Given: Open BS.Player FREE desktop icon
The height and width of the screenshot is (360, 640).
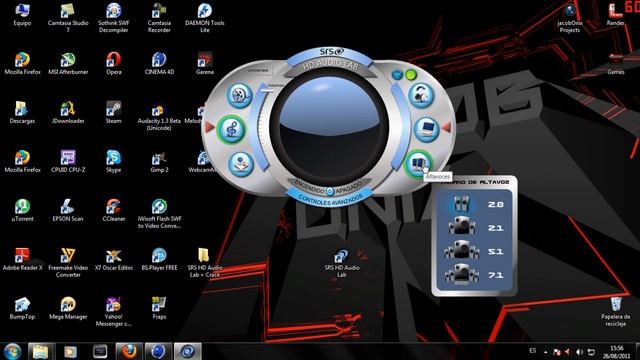Looking at the screenshot, I should [159, 260].
